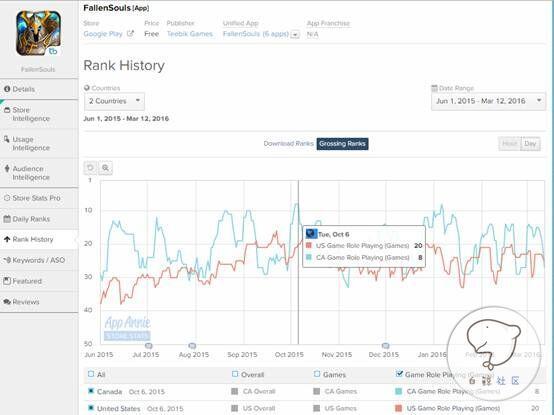Open the 2 Countries dropdown
554x415 pixels.
pyautogui.click(x=114, y=101)
